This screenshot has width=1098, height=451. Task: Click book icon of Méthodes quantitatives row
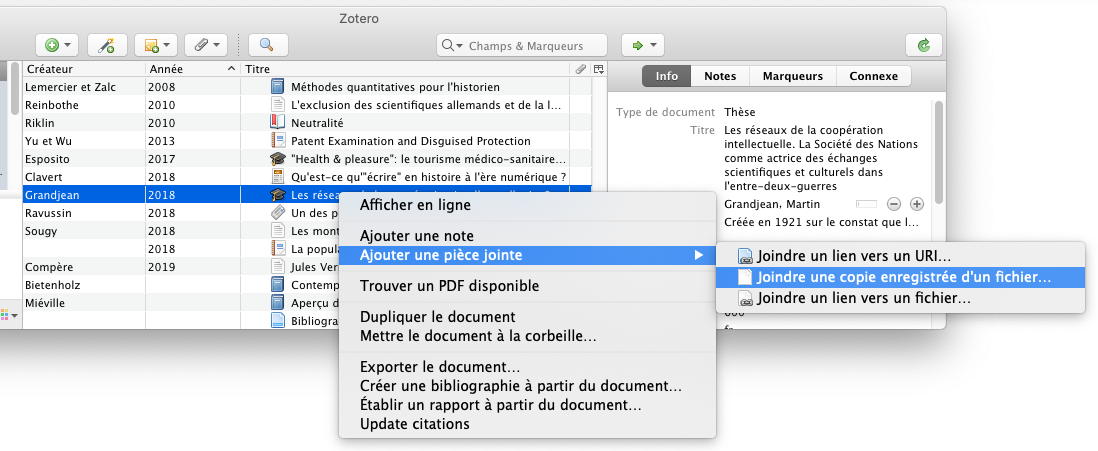278,87
